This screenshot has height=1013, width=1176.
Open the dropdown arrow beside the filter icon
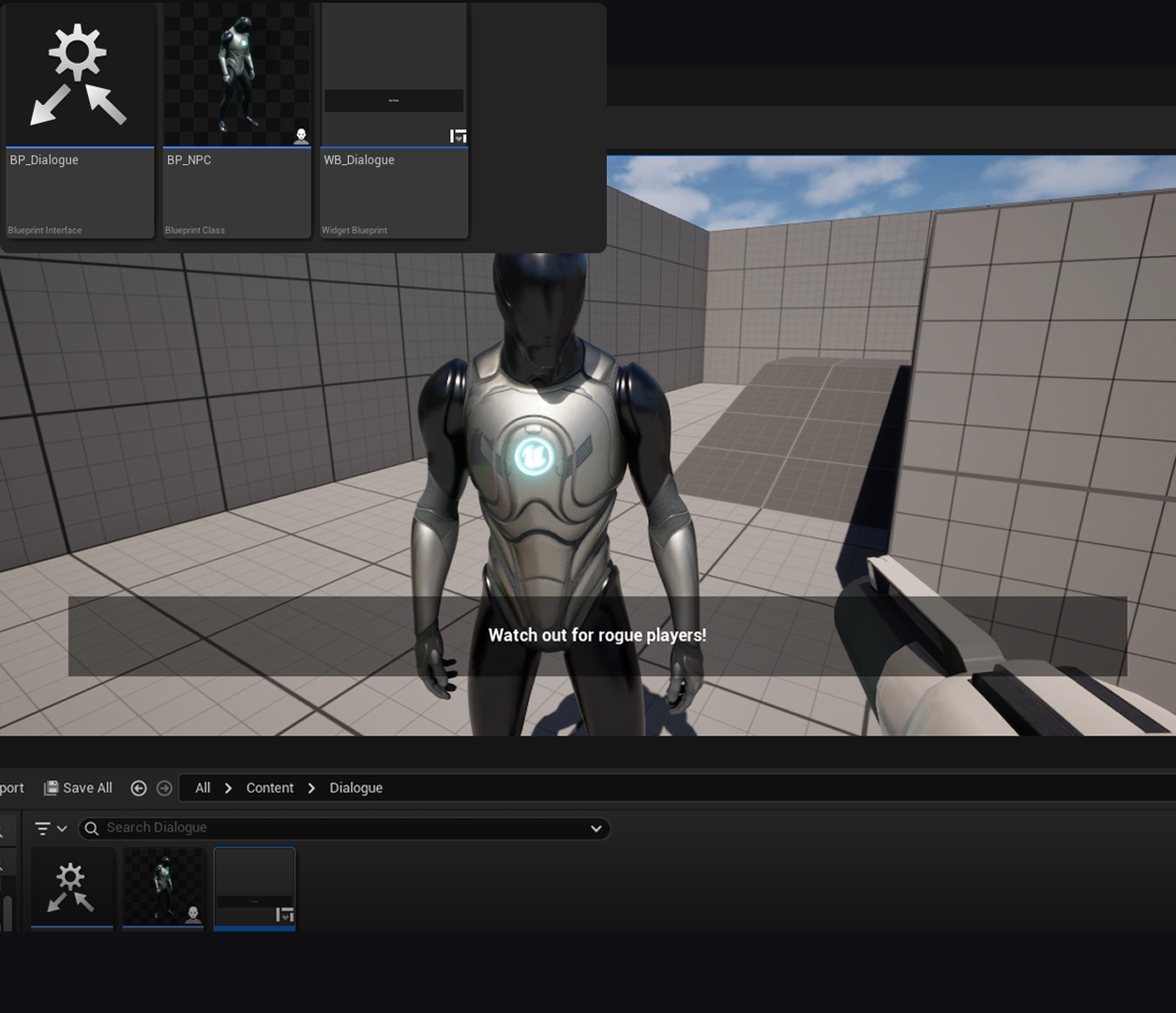(61, 828)
